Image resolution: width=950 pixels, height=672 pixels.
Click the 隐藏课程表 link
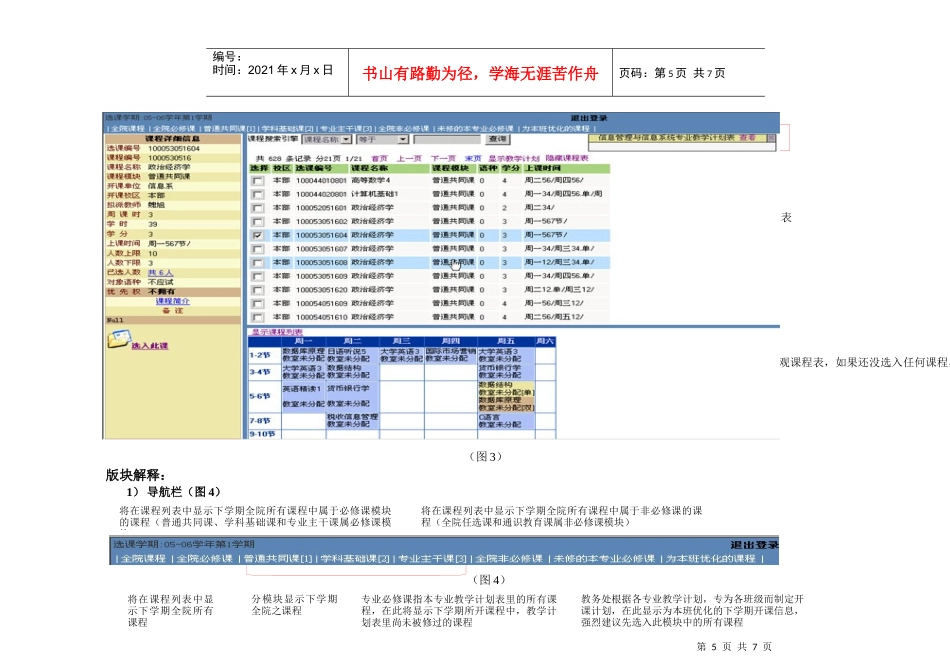pos(566,158)
